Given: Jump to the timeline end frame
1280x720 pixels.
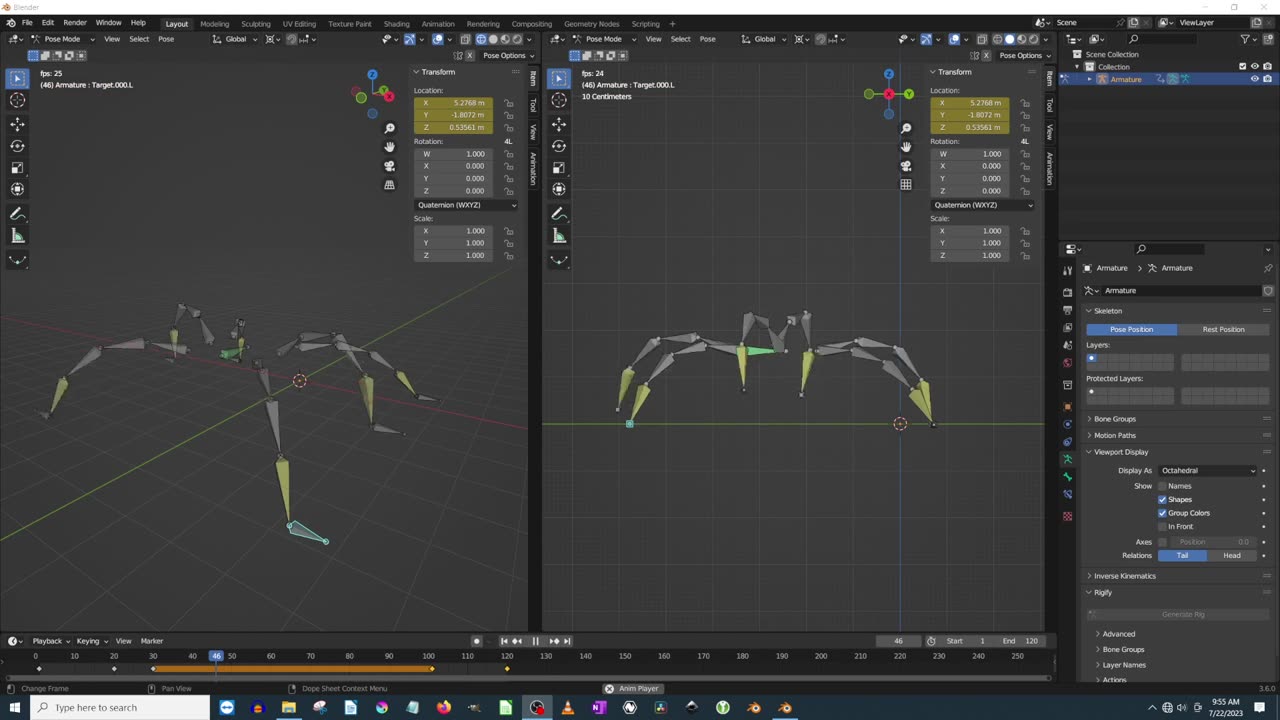Looking at the screenshot, I should click(x=567, y=641).
